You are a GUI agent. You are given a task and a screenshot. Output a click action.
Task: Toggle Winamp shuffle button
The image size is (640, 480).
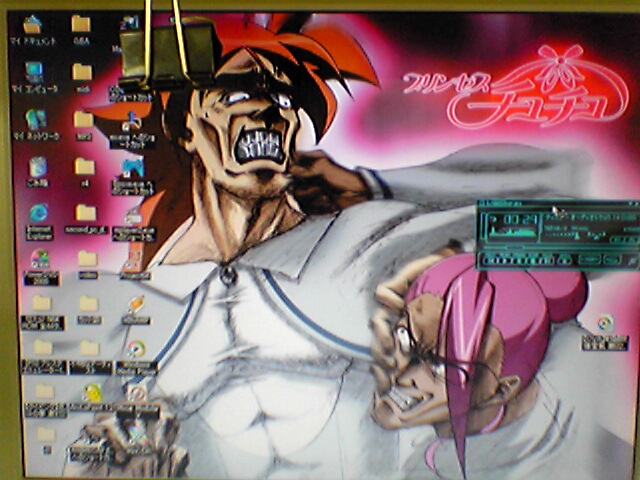(x=590, y=260)
